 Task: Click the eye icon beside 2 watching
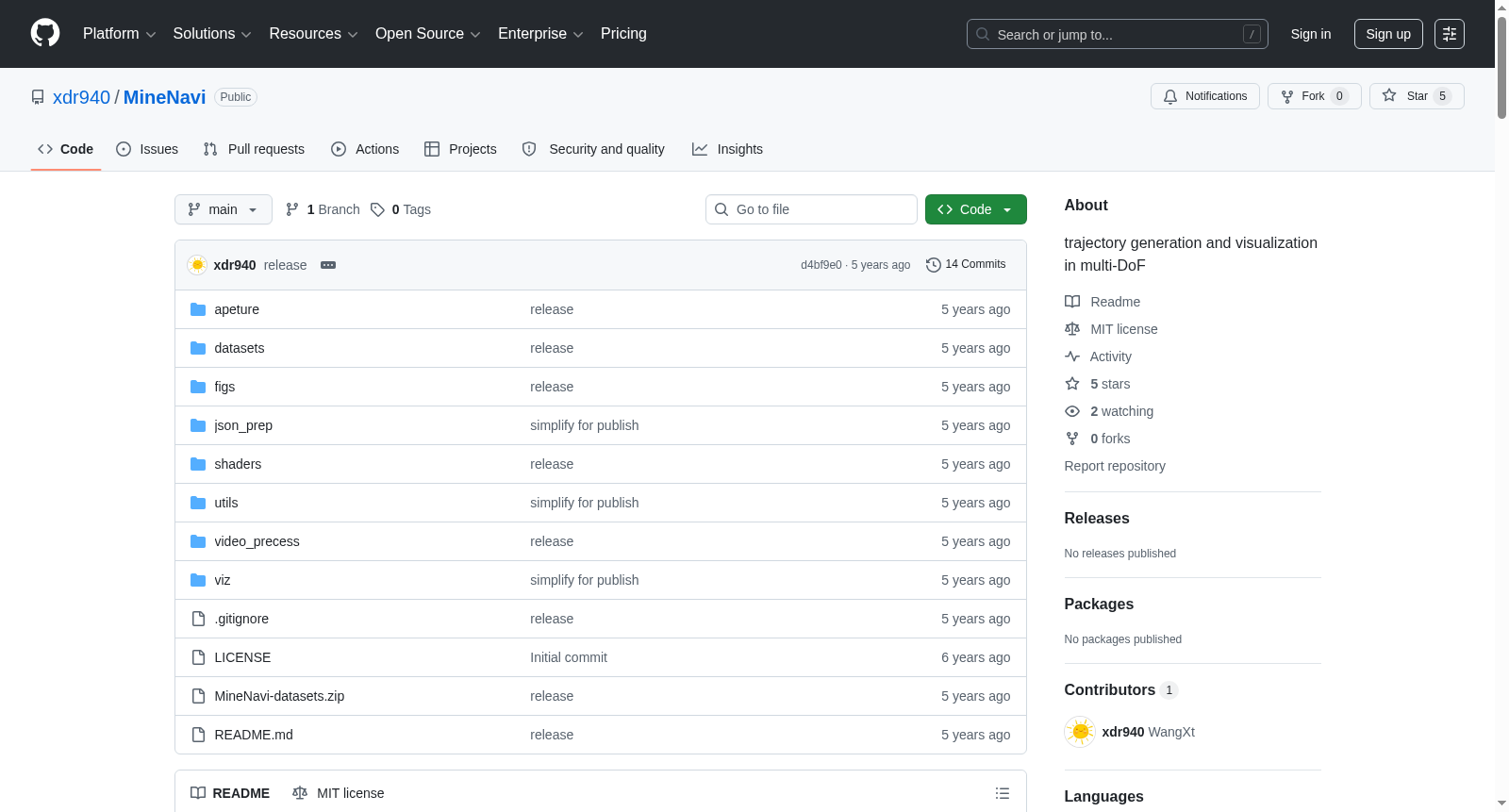[x=1072, y=411]
